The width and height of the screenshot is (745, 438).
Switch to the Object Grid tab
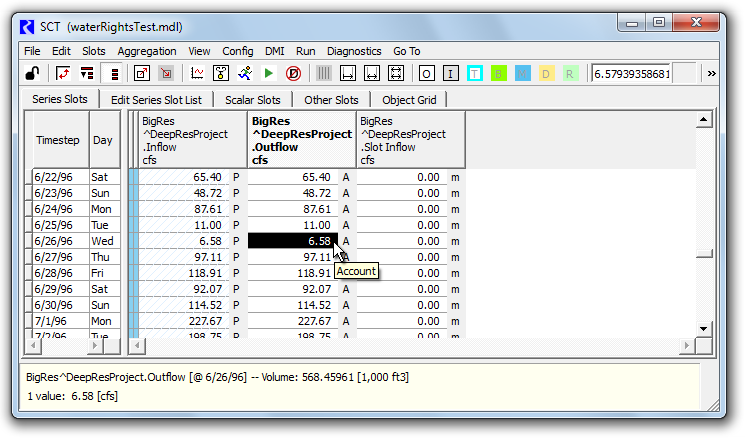[409, 100]
